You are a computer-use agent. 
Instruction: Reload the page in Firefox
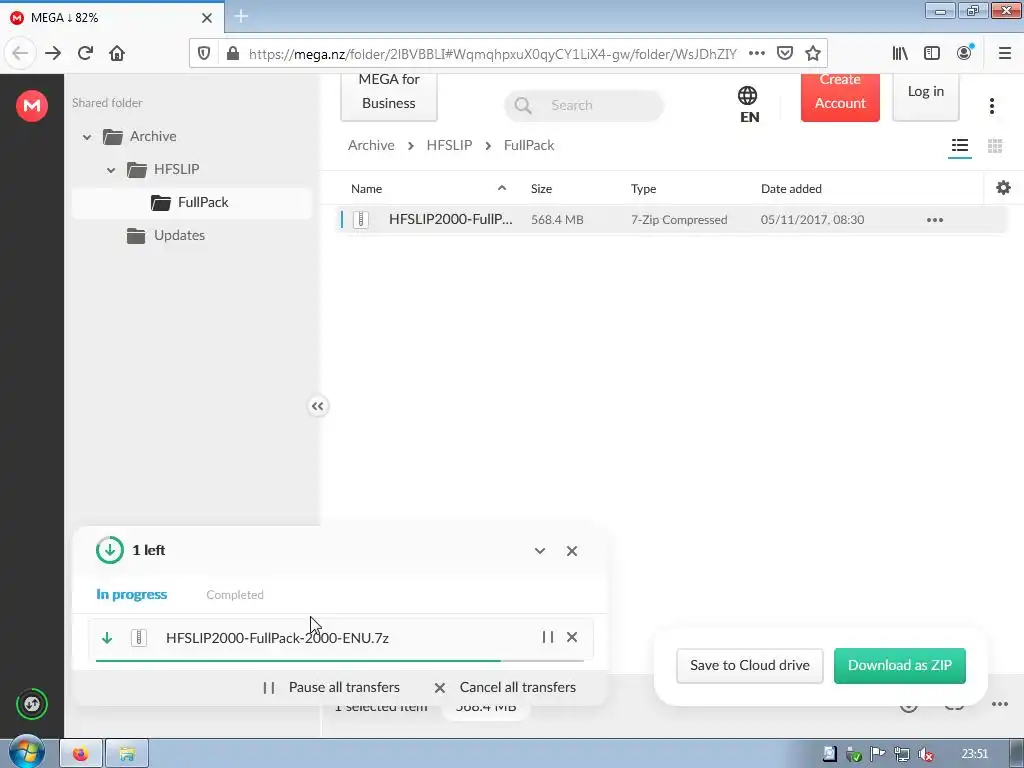[x=85, y=53]
